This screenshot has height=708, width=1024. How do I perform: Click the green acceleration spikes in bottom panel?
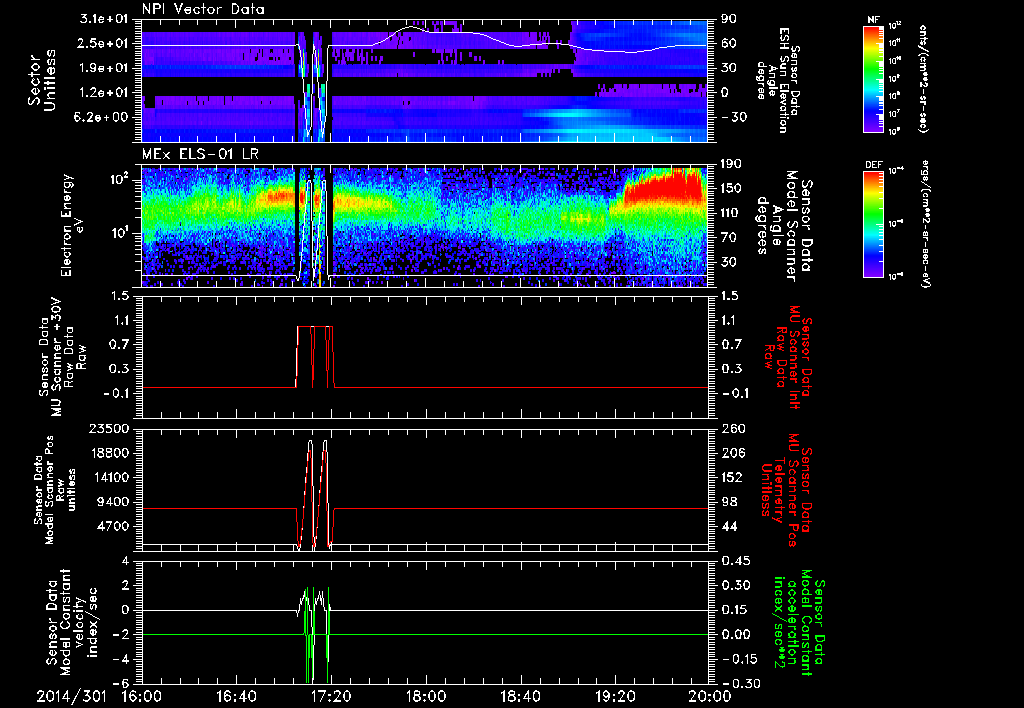pyautogui.click(x=317, y=635)
